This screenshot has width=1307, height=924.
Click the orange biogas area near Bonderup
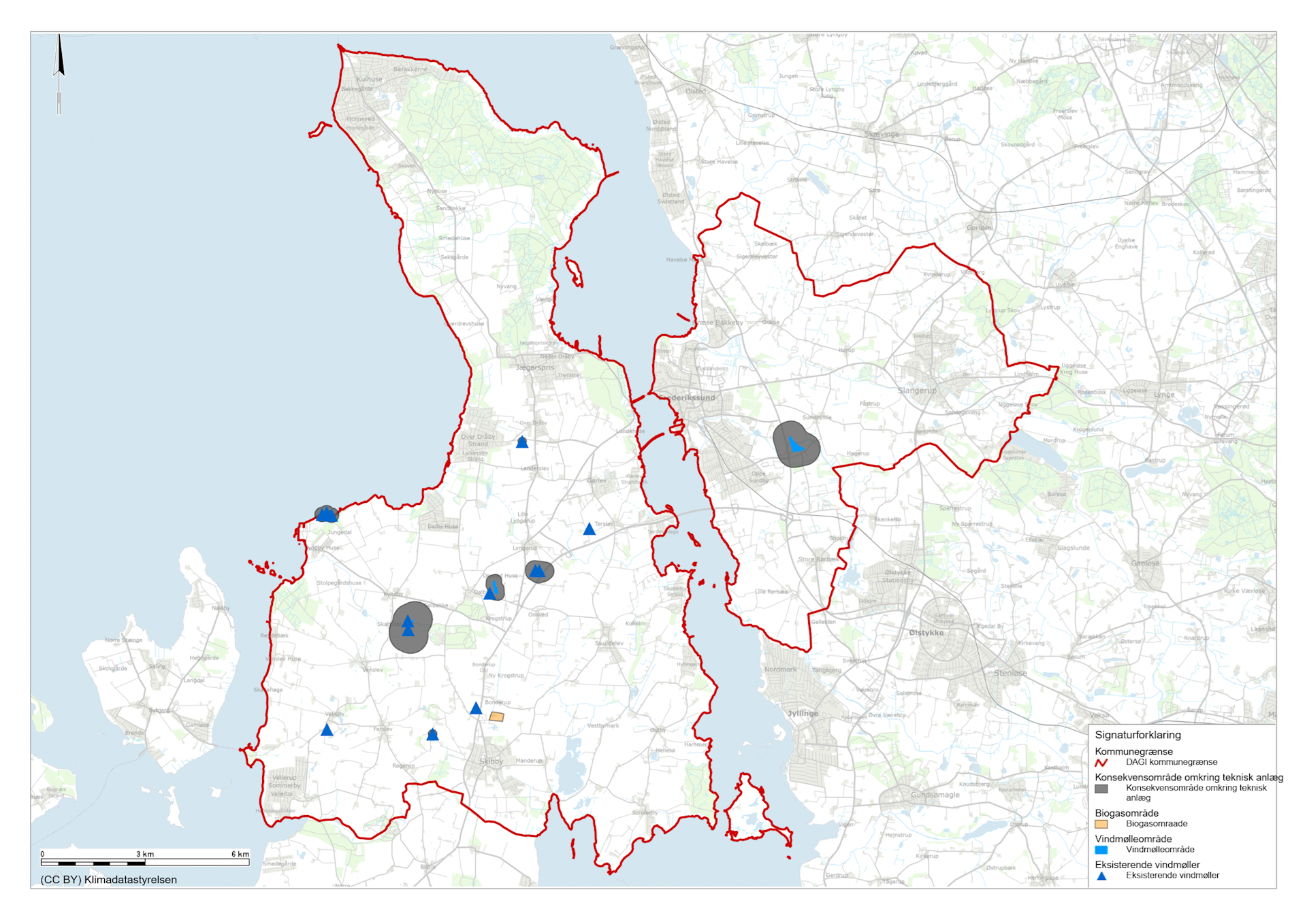pyautogui.click(x=497, y=716)
